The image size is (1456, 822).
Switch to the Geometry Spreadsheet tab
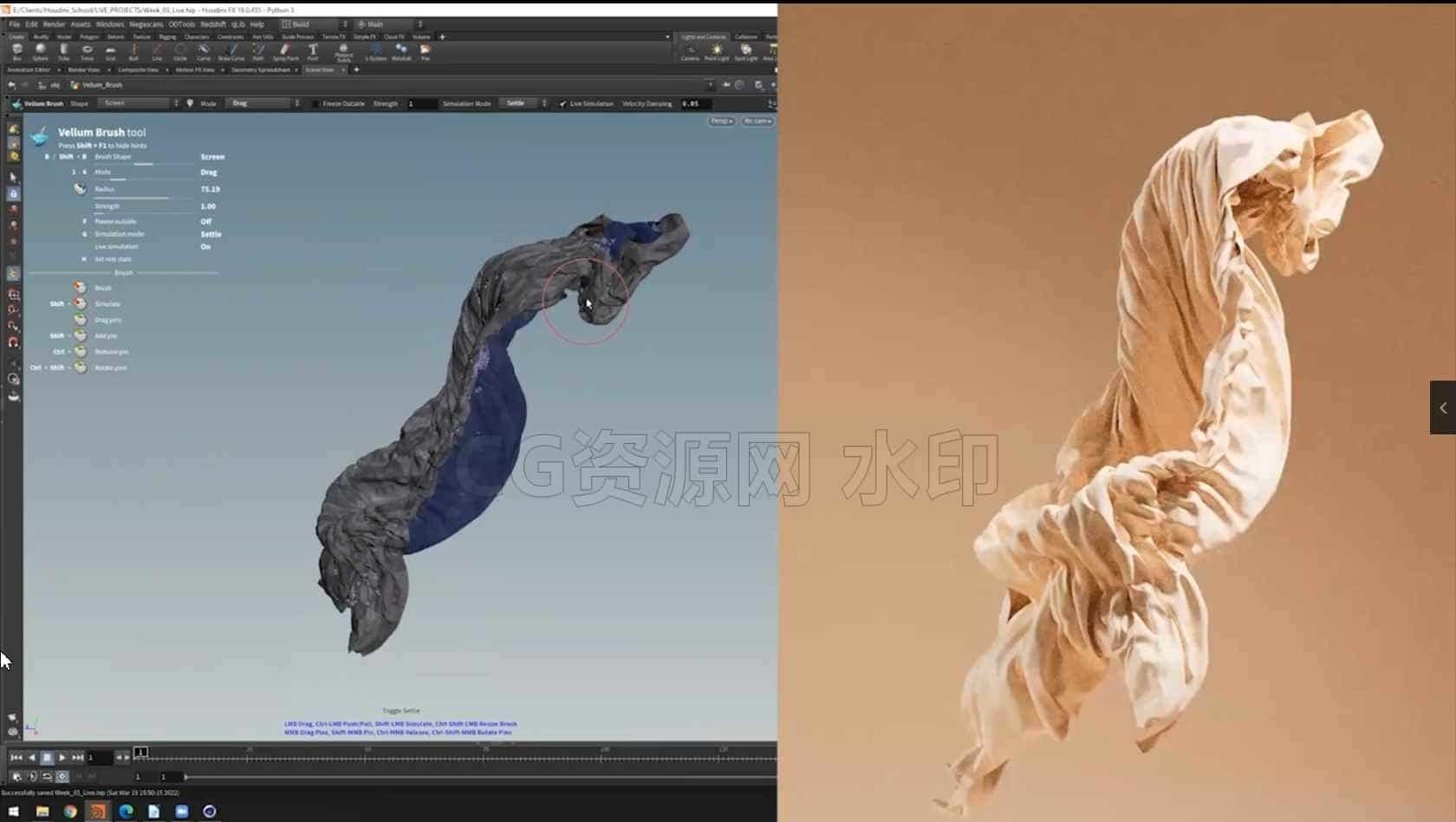point(260,69)
